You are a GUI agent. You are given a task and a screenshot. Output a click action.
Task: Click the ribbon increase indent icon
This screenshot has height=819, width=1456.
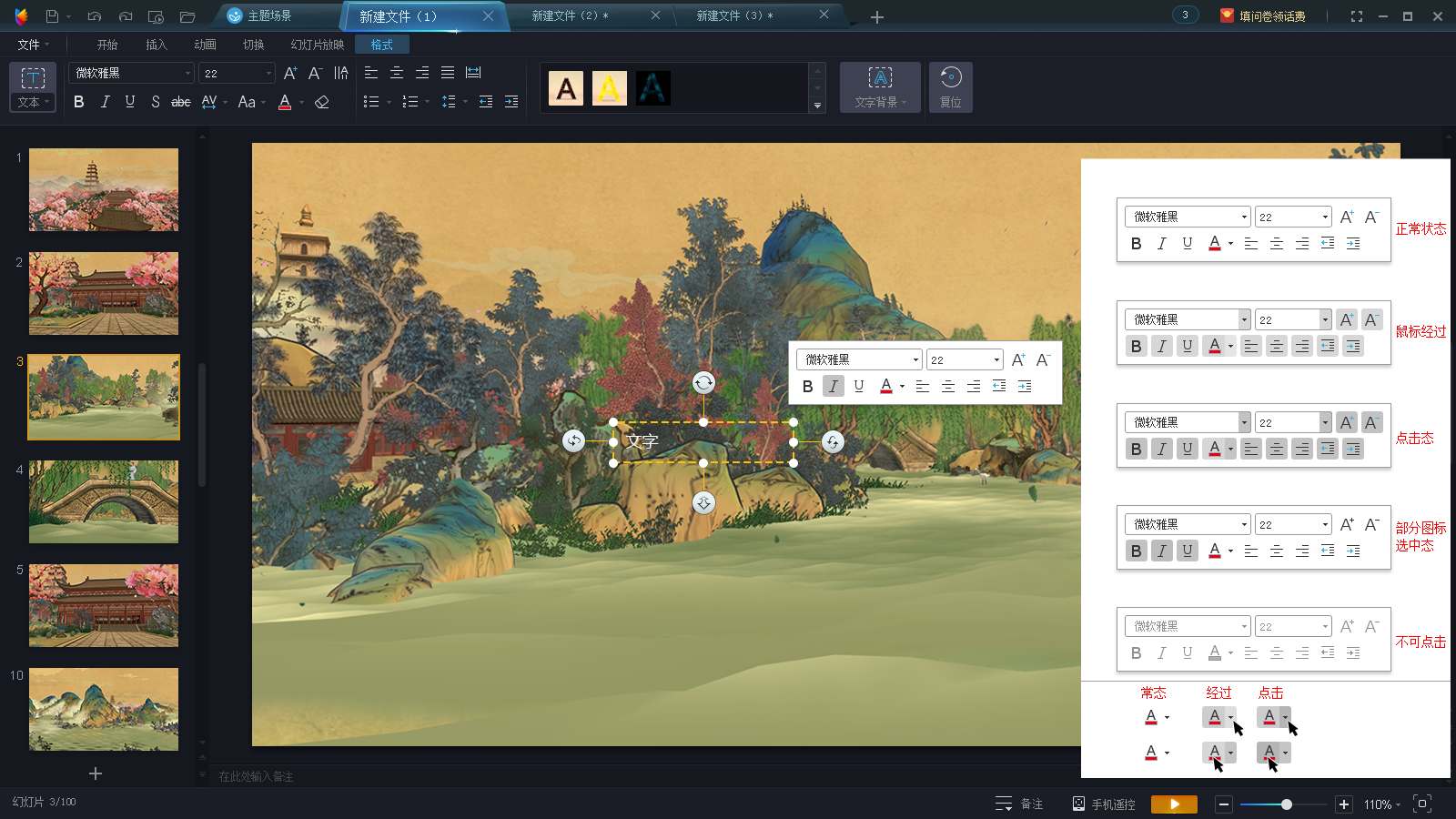coord(511,102)
